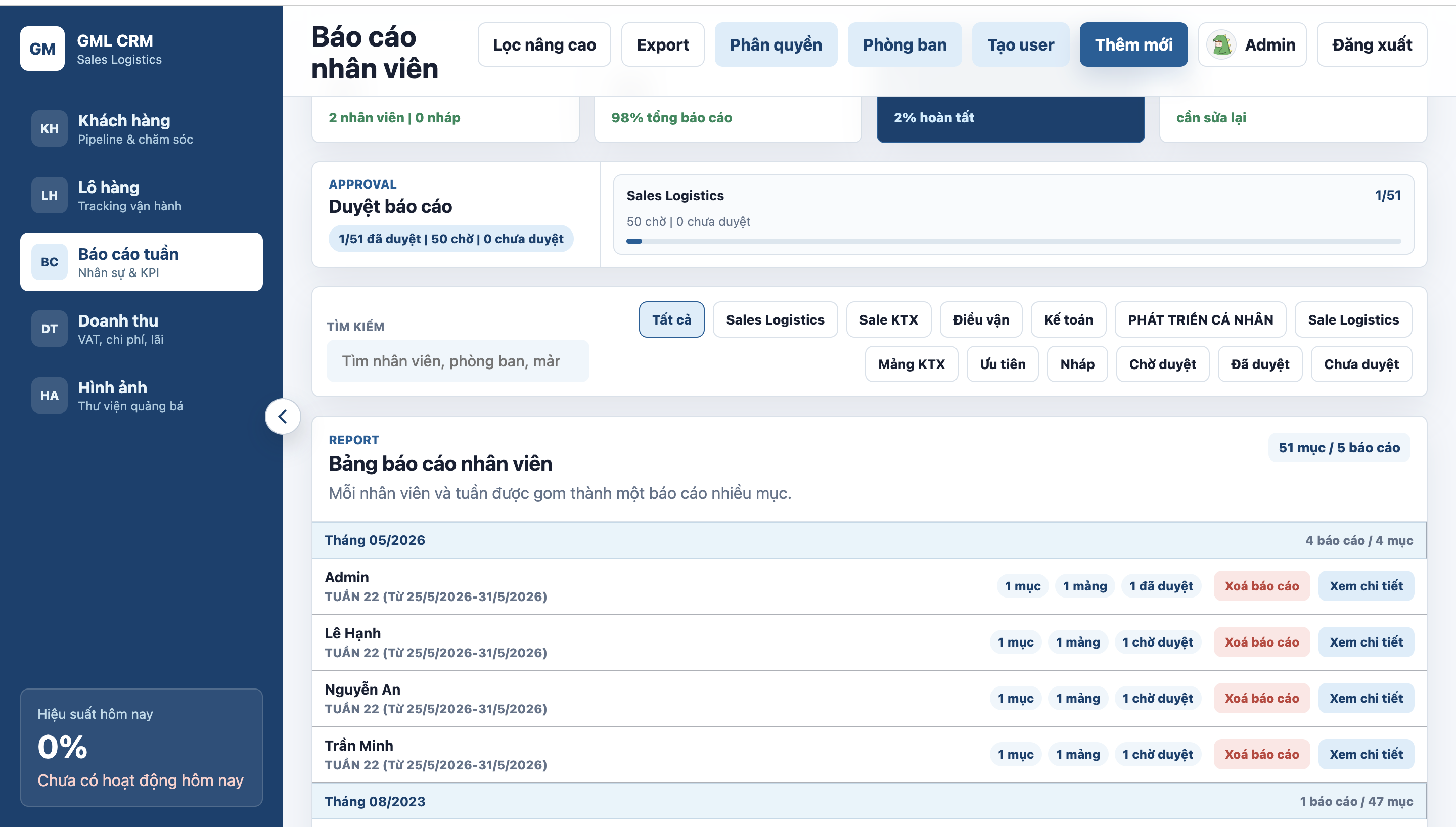
Task: Click Tạo user button
Action: click(x=1021, y=45)
